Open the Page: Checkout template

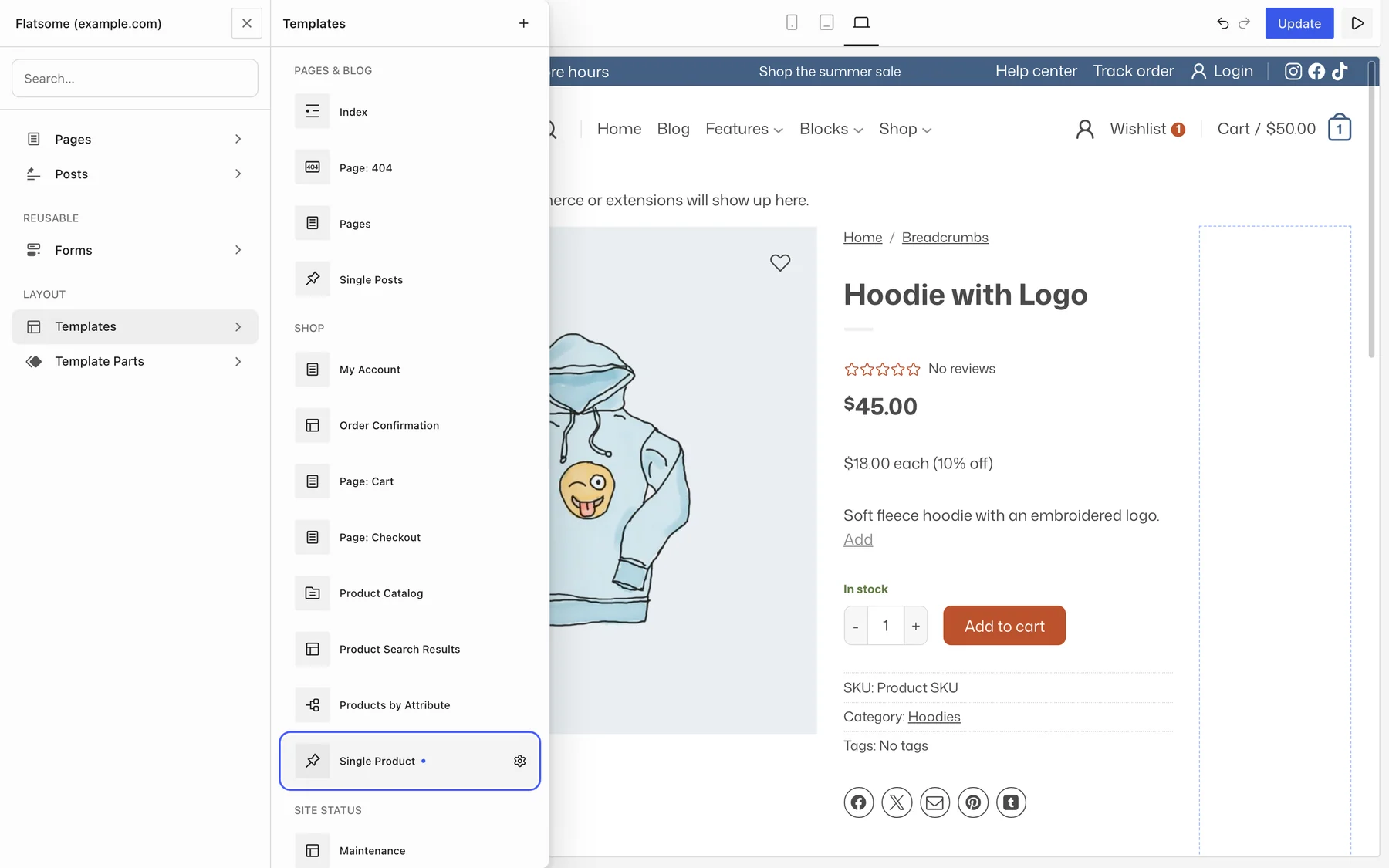pos(410,537)
